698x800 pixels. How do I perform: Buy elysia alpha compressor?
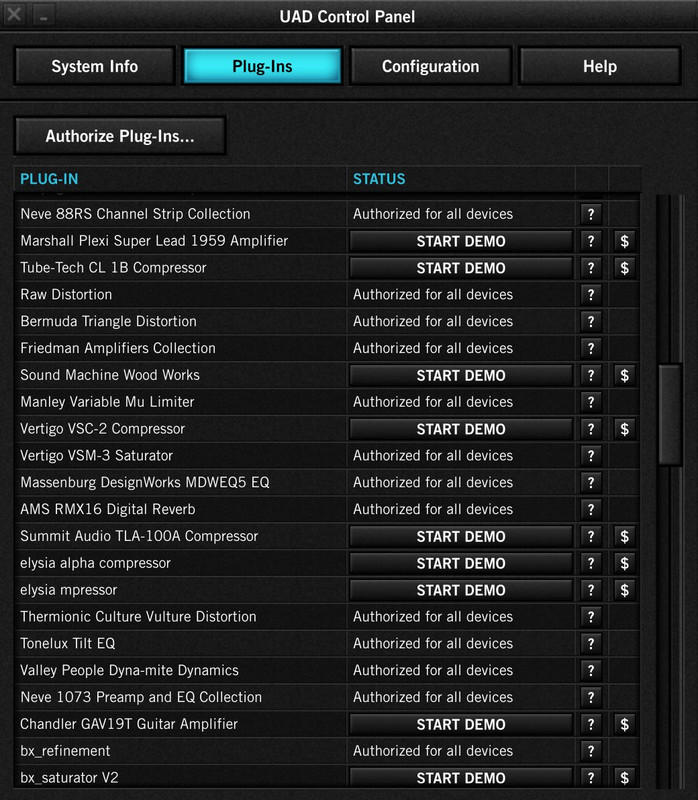[624, 563]
